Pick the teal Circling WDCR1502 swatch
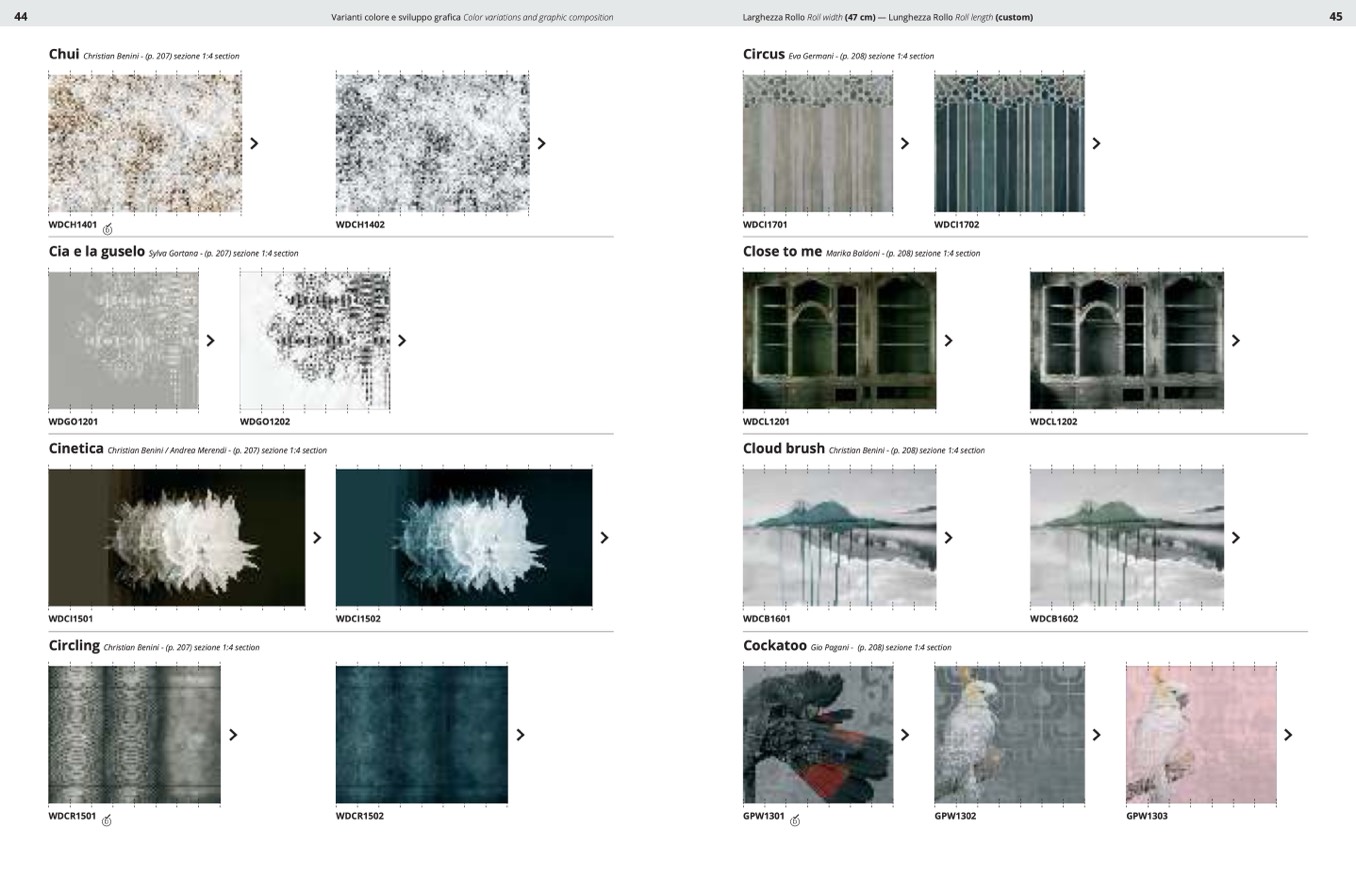 coord(421,734)
